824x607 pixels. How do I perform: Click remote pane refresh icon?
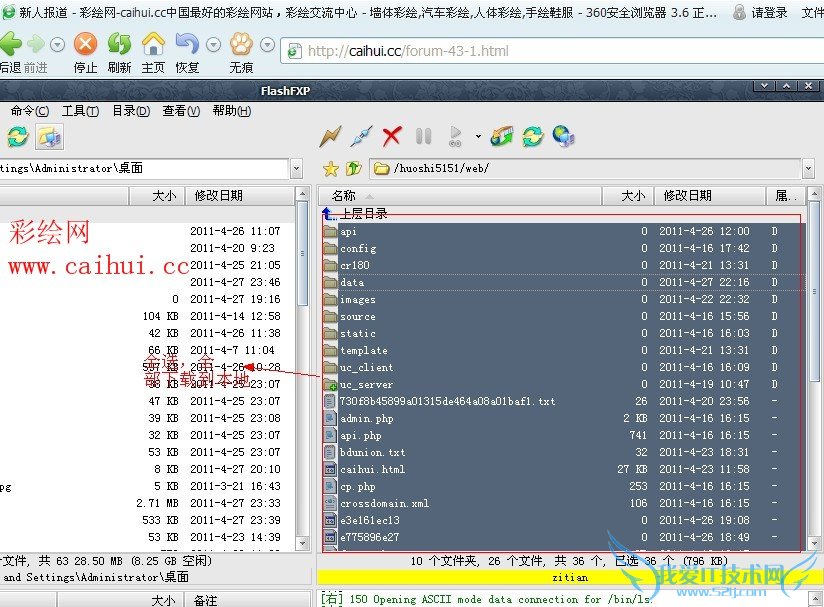[x=532, y=137]
